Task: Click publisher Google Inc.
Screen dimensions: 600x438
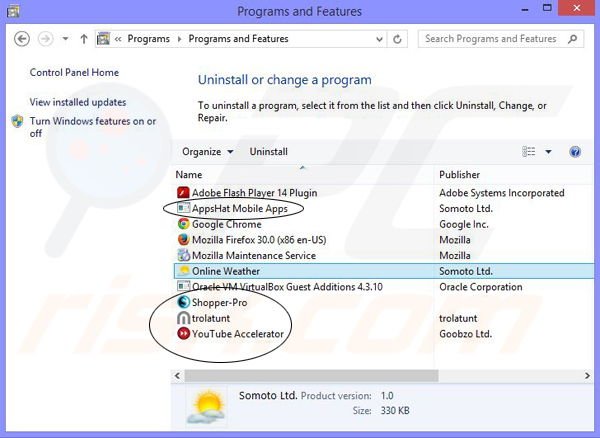Action: tap(464, 224)
